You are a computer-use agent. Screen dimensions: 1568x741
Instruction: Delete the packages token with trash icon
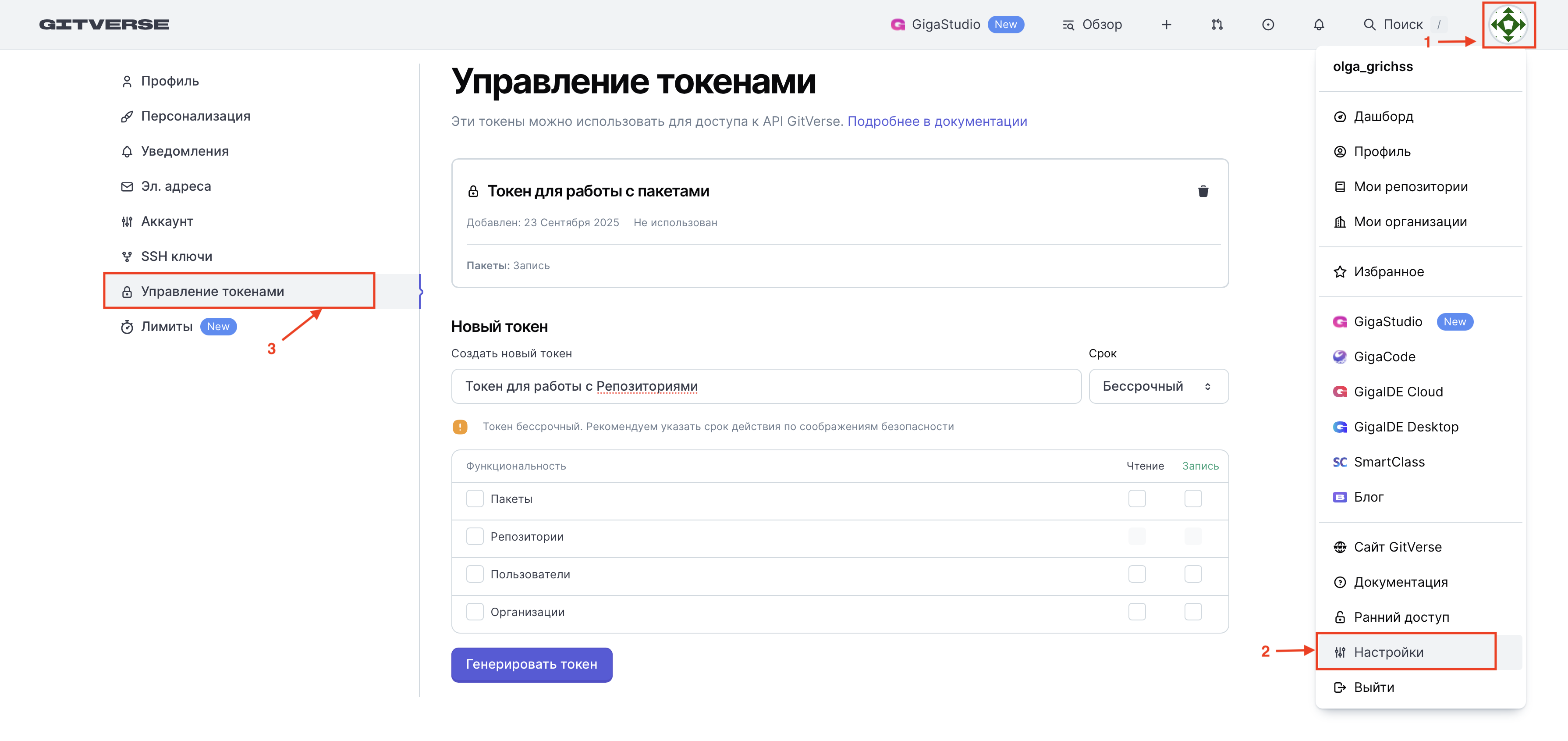[x=1203, y=191]
